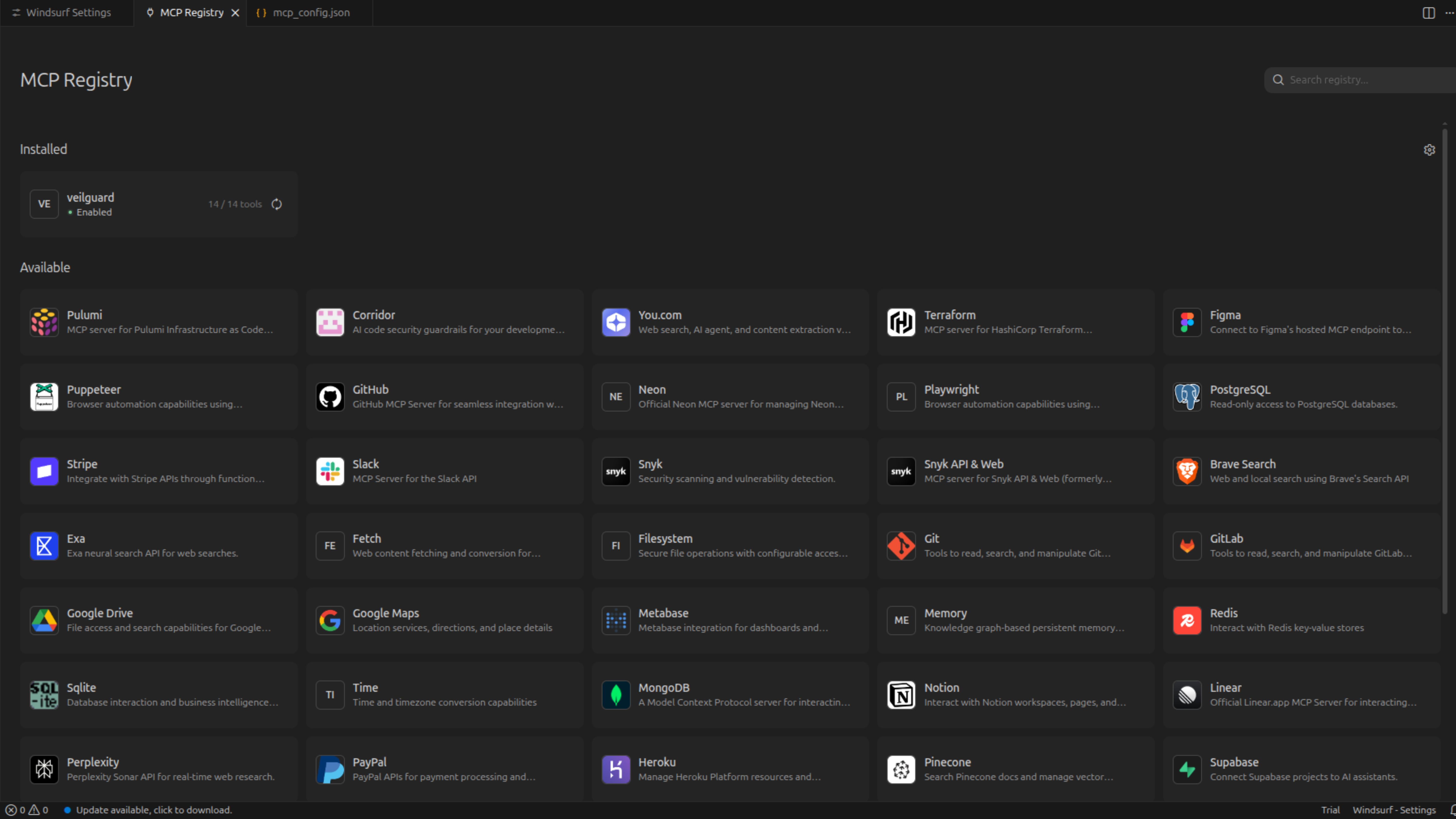Open the Playwright server card
1456x819 pixels.
coord(1016,397)
